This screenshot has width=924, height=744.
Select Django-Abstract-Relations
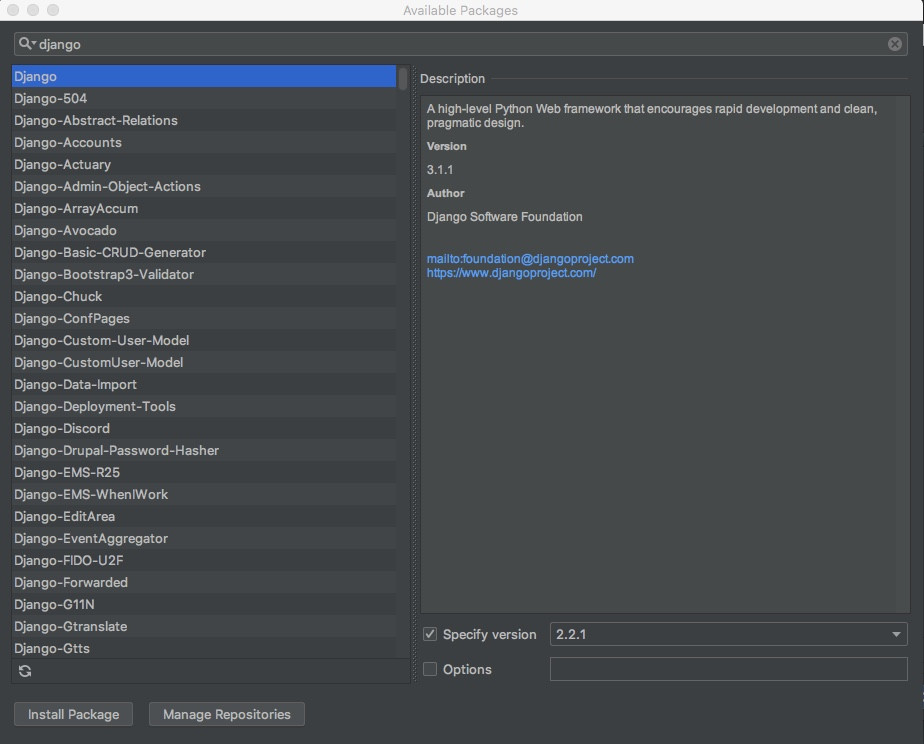(204, 120)
